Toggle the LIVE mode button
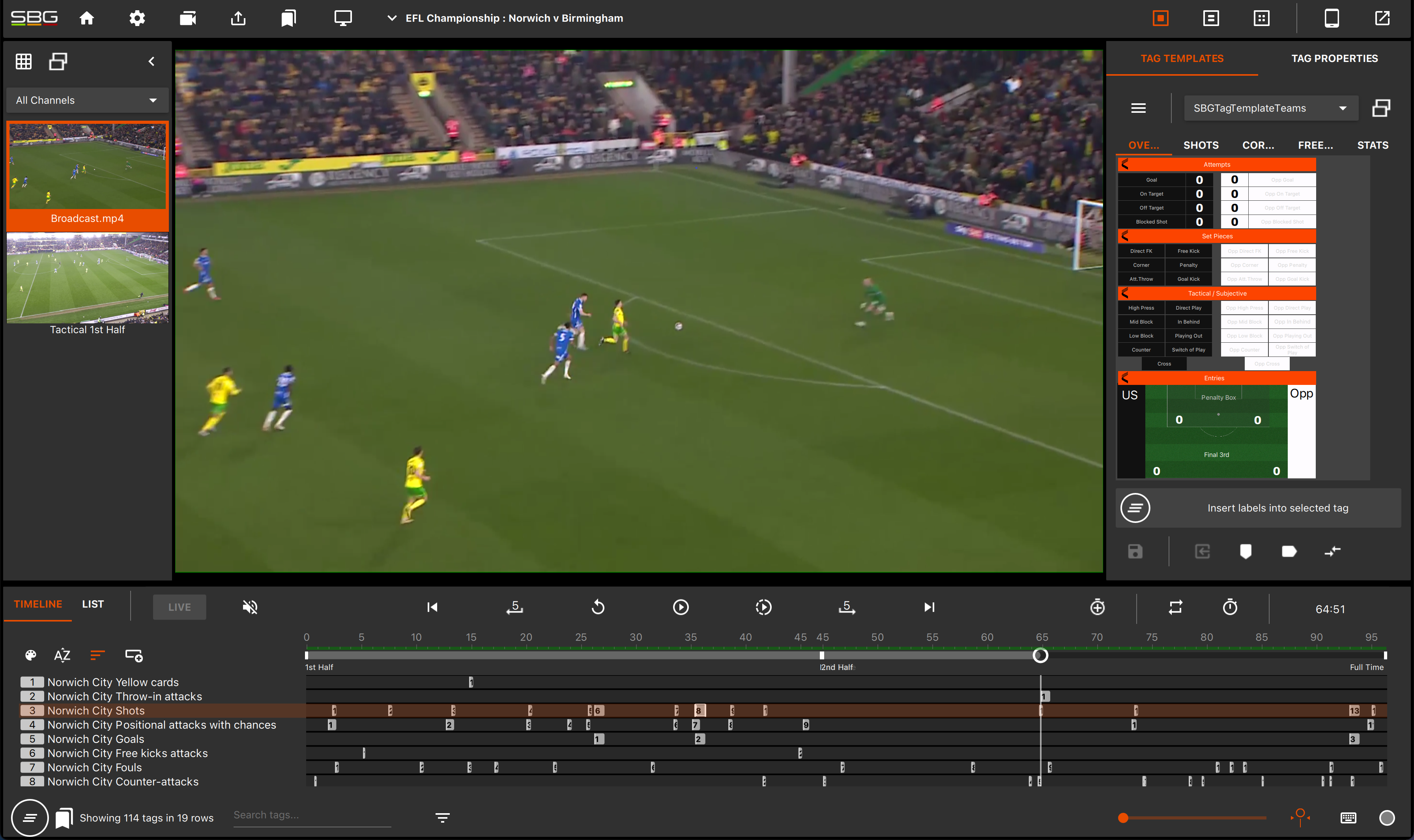1414x840 pixels. coord(179,607)
